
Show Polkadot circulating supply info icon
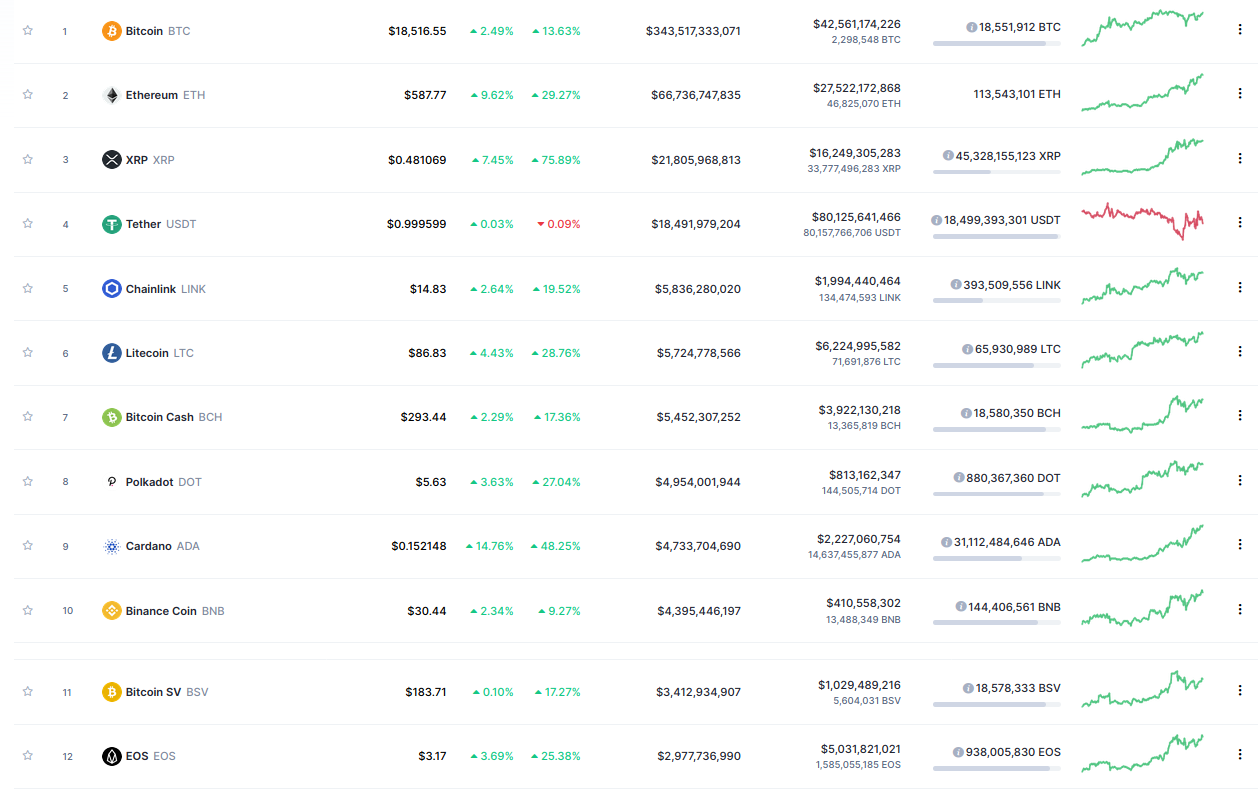point(959,478)
